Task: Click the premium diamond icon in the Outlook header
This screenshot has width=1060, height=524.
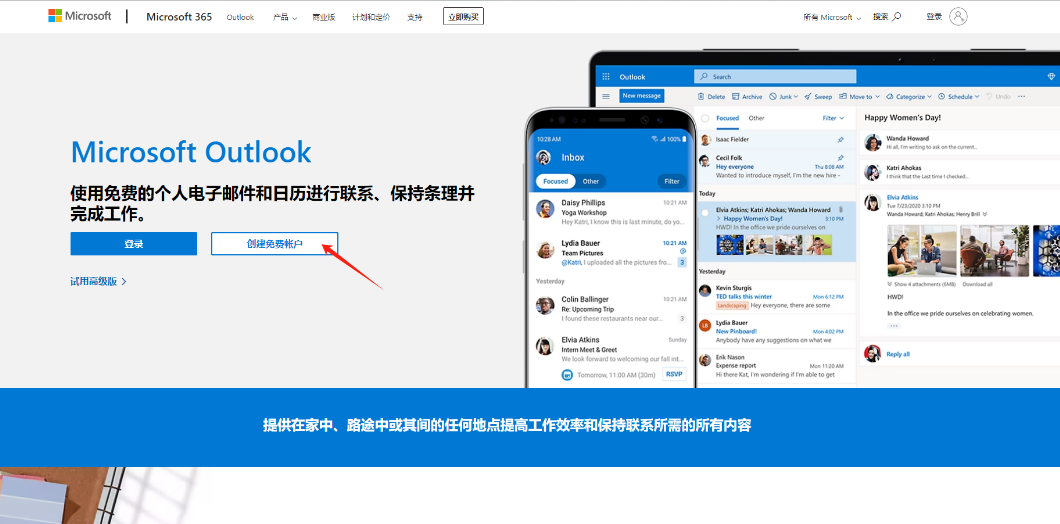Action: click(1050, 77)
